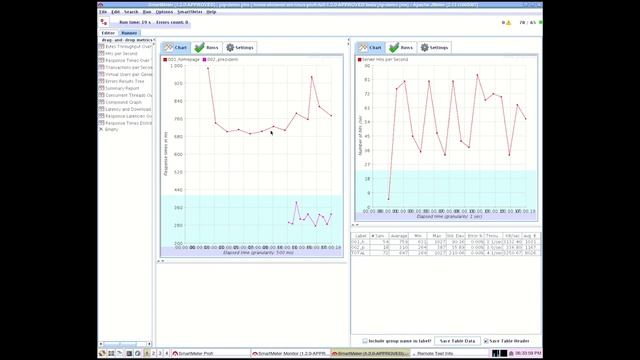The width and height of the screenshot is (640, 360).
Task: Click the chart icon on right panel Chart tab
Action: pyautogui.click(x=363, y=47)
